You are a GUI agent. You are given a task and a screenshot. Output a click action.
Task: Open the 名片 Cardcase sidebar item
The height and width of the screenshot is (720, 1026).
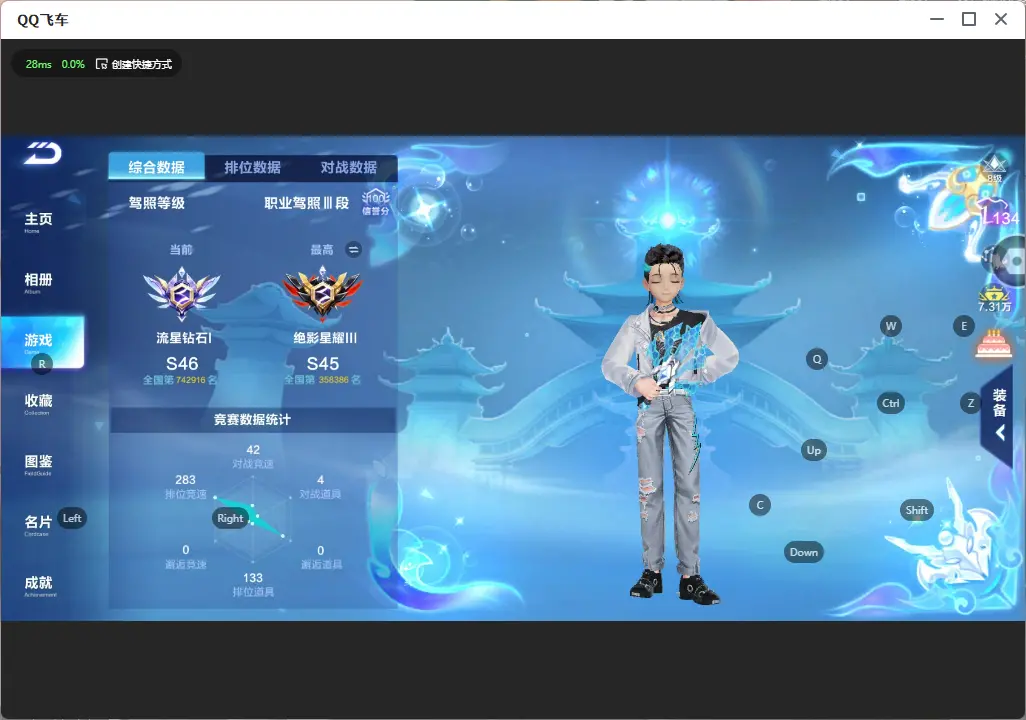click(38, 525)
